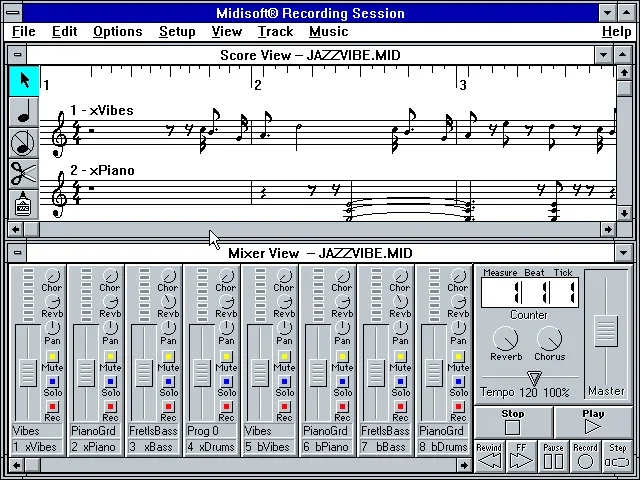Click the Chor knob on bVibes channel
This screenshot has width=640, height=480.
pos(284,276)
